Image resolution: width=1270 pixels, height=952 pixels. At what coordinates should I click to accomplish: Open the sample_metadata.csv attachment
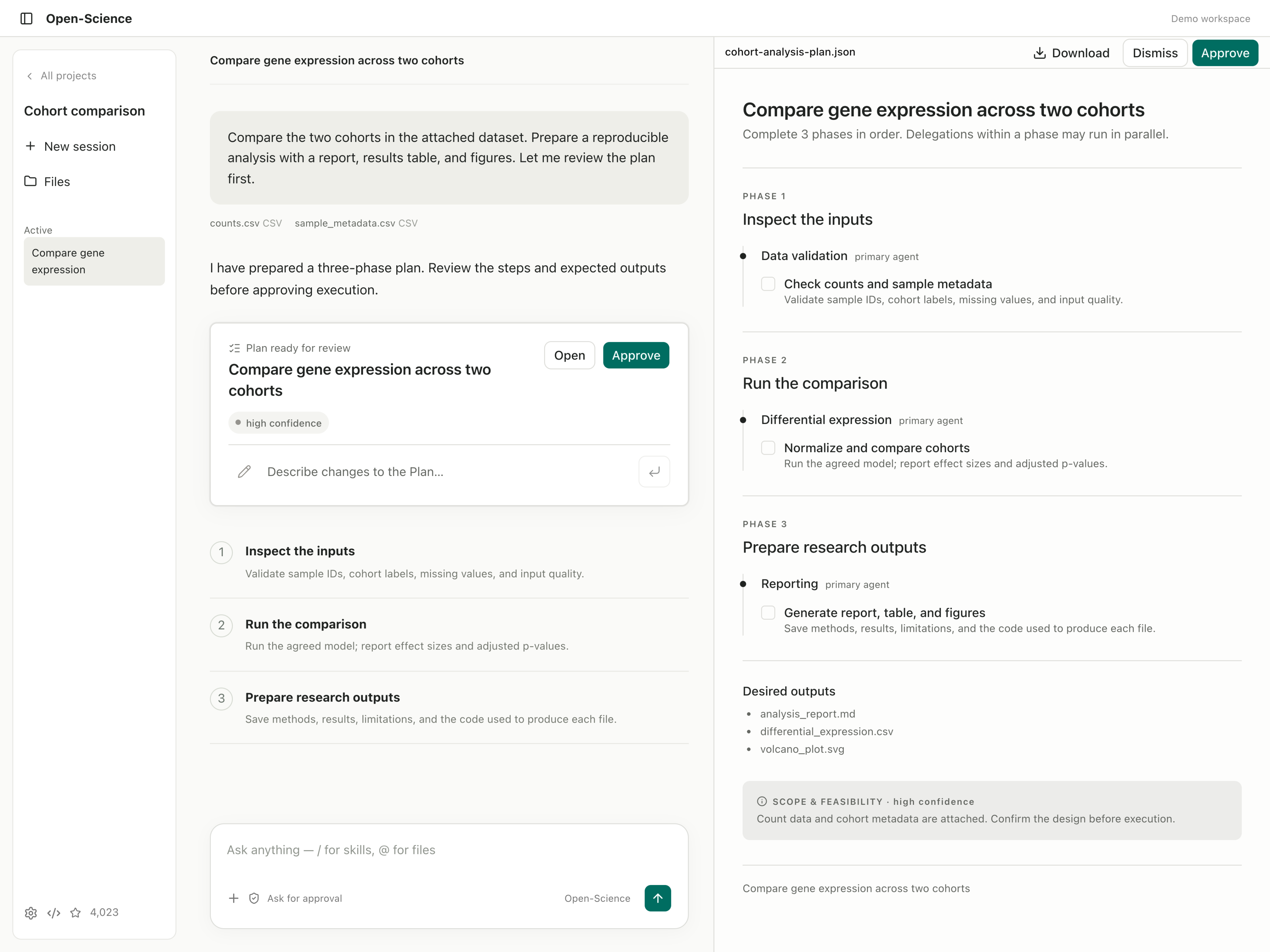pos(356,223)
